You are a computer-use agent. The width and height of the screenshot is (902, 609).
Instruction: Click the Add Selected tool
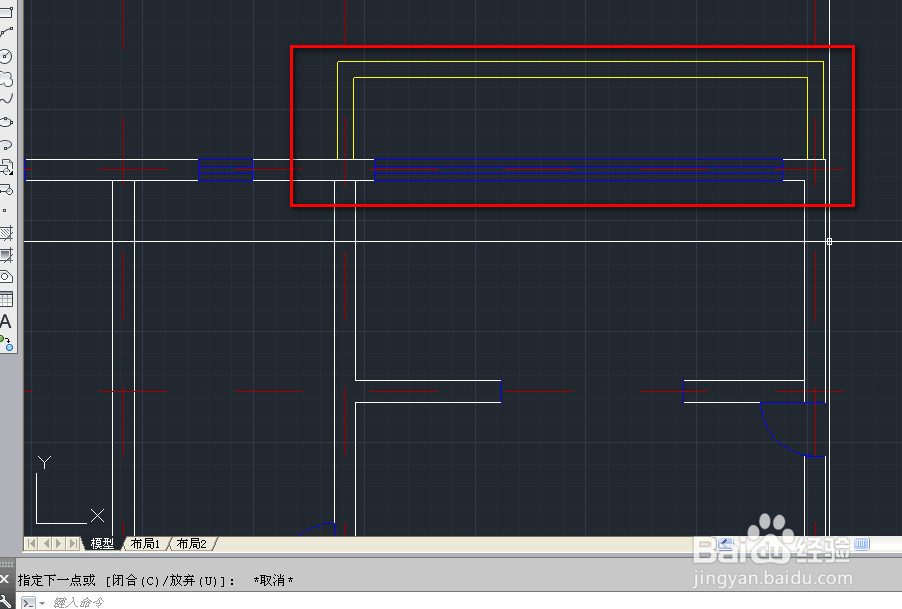pyautogui.click(x=6, y=343)
